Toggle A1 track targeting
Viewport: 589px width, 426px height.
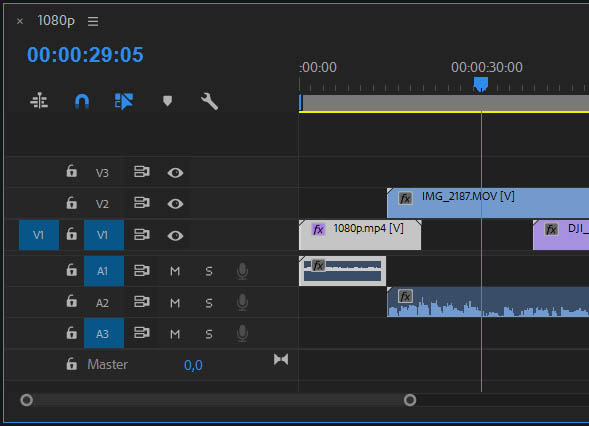point(104,271)
